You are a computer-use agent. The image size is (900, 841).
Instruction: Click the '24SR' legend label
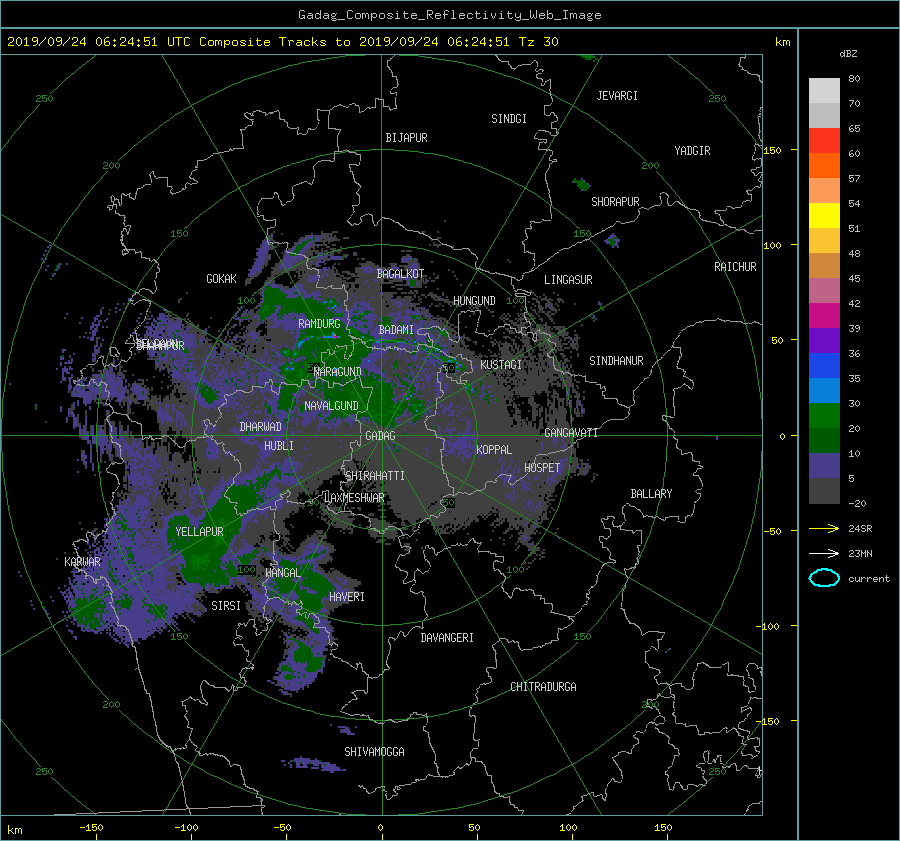click(x=860, y=529)
